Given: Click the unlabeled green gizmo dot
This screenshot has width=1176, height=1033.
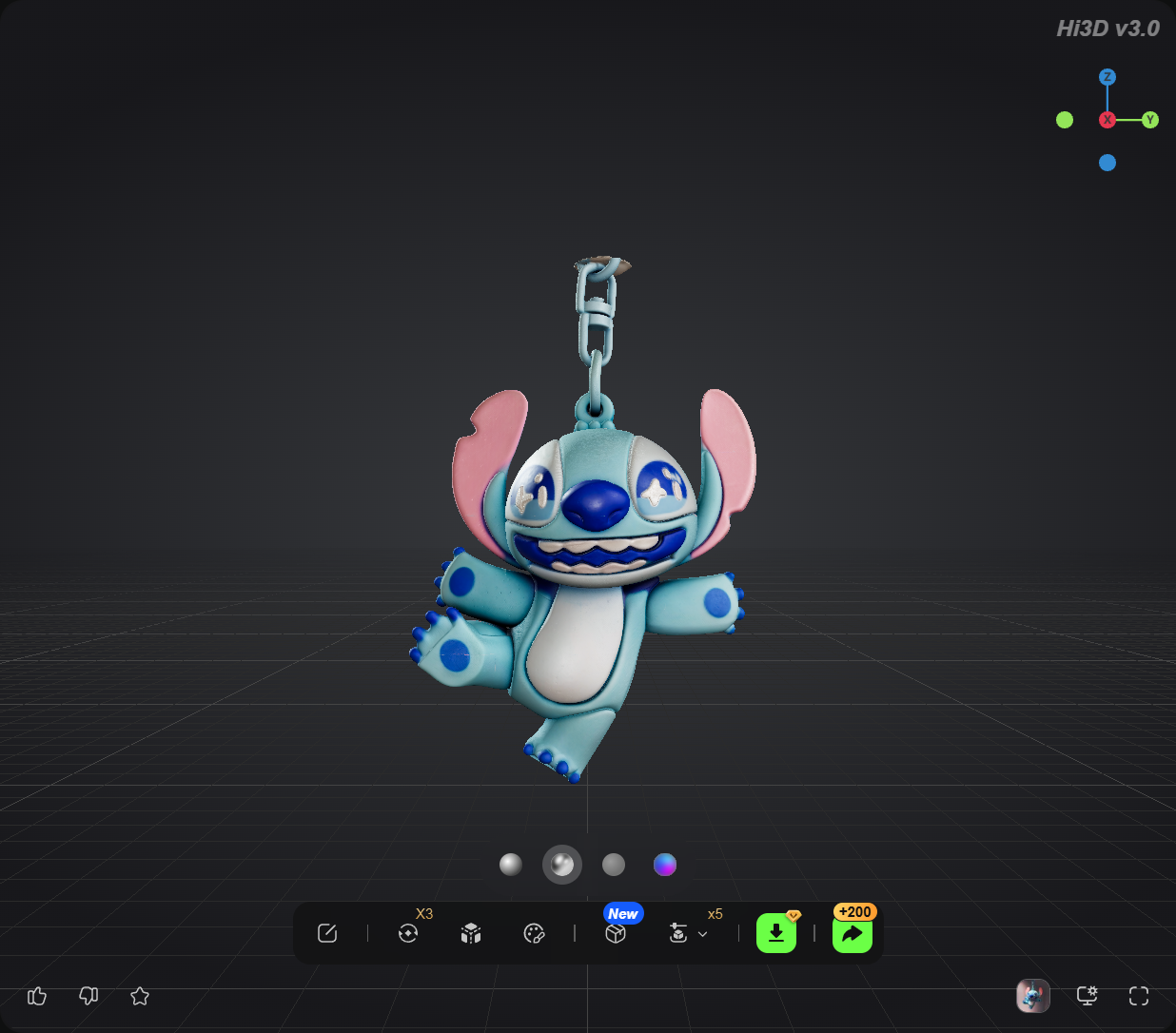Looking at the screenshot, I should 1065,120.
